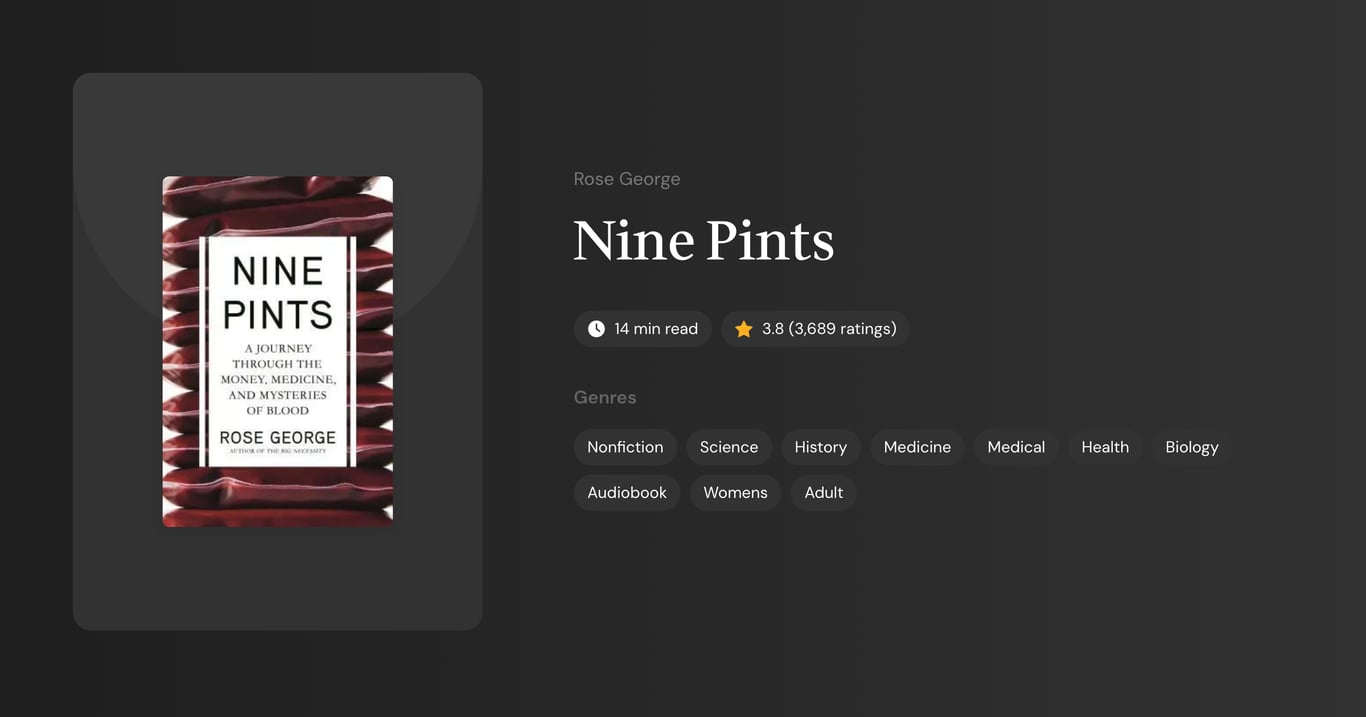Screen dimensions: 1366x717
Task: Open the Health genre tag
Action: tap(1105, 447)
